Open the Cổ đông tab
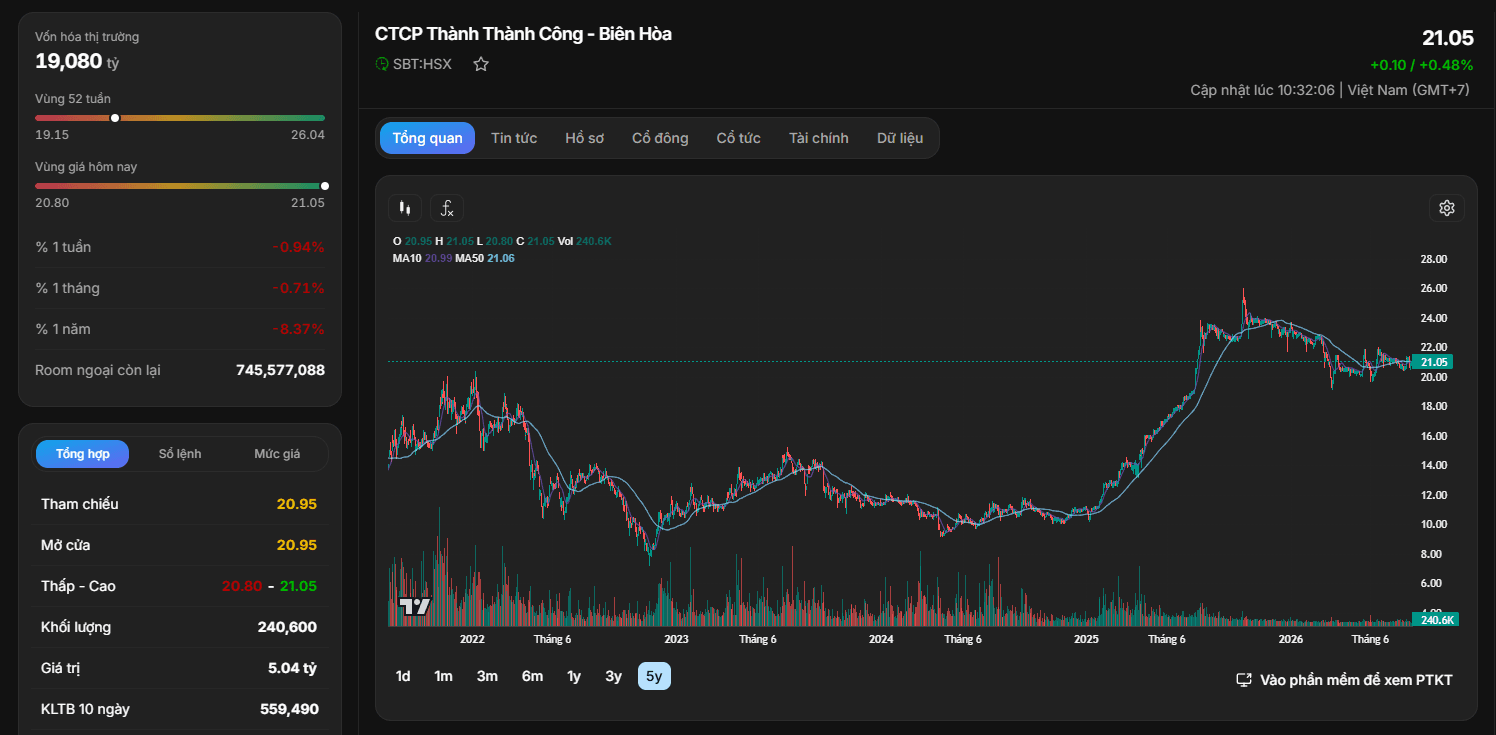Image resolution: width=1496 pixels, height=735 pixels. pyautogui.click(x=660, y=138)
